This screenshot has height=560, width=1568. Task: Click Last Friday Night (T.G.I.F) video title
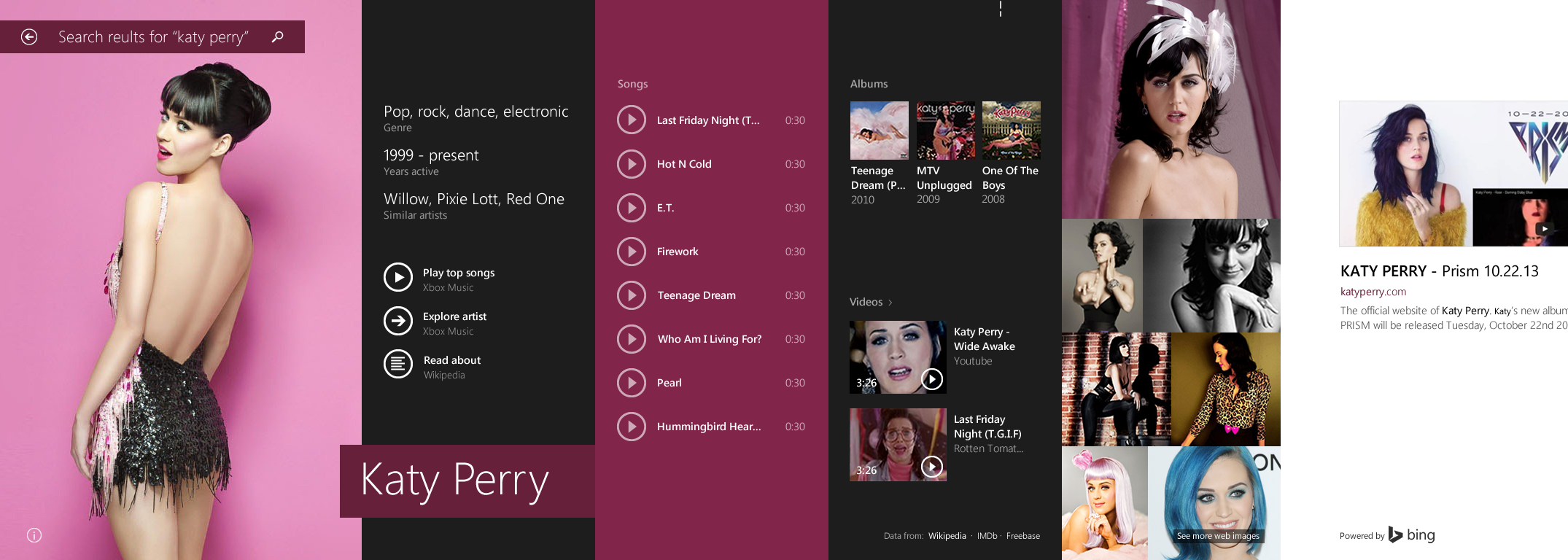tap(987, 427)
